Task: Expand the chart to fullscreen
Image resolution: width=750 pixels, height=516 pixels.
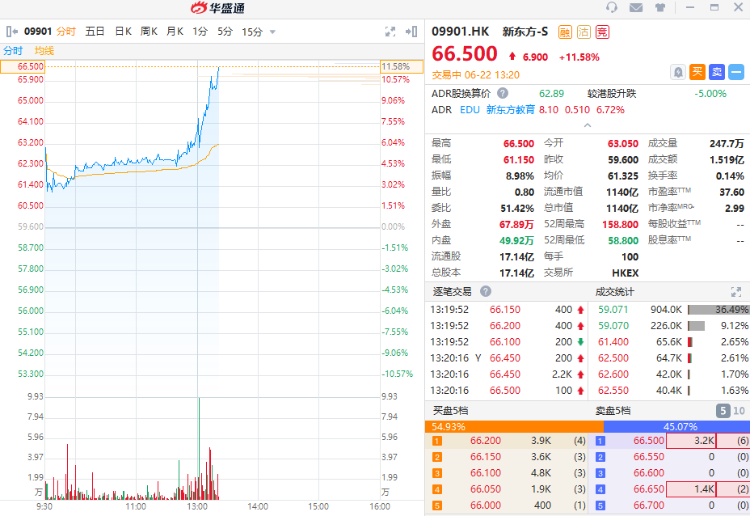Action: 390,32
